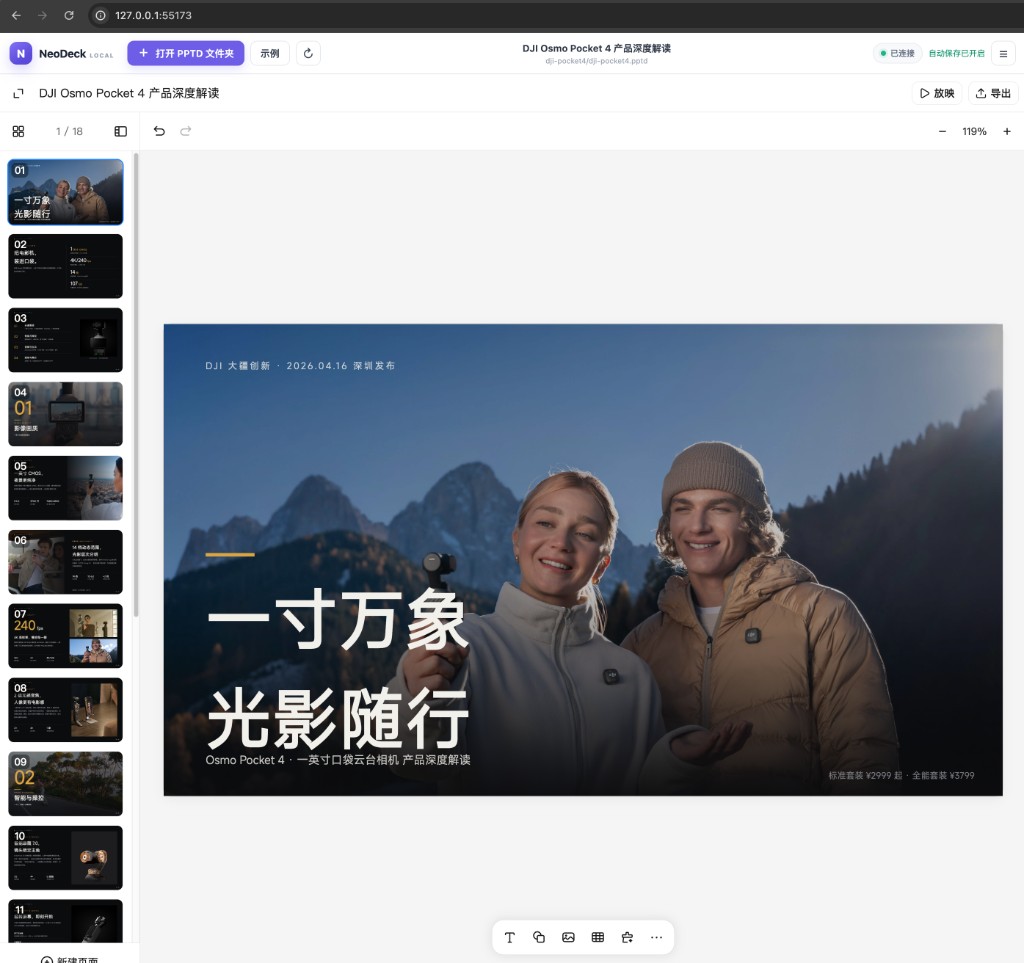Open the hamburger menu at top right
Screen dimensions: 1024x963
point(1003,54)
